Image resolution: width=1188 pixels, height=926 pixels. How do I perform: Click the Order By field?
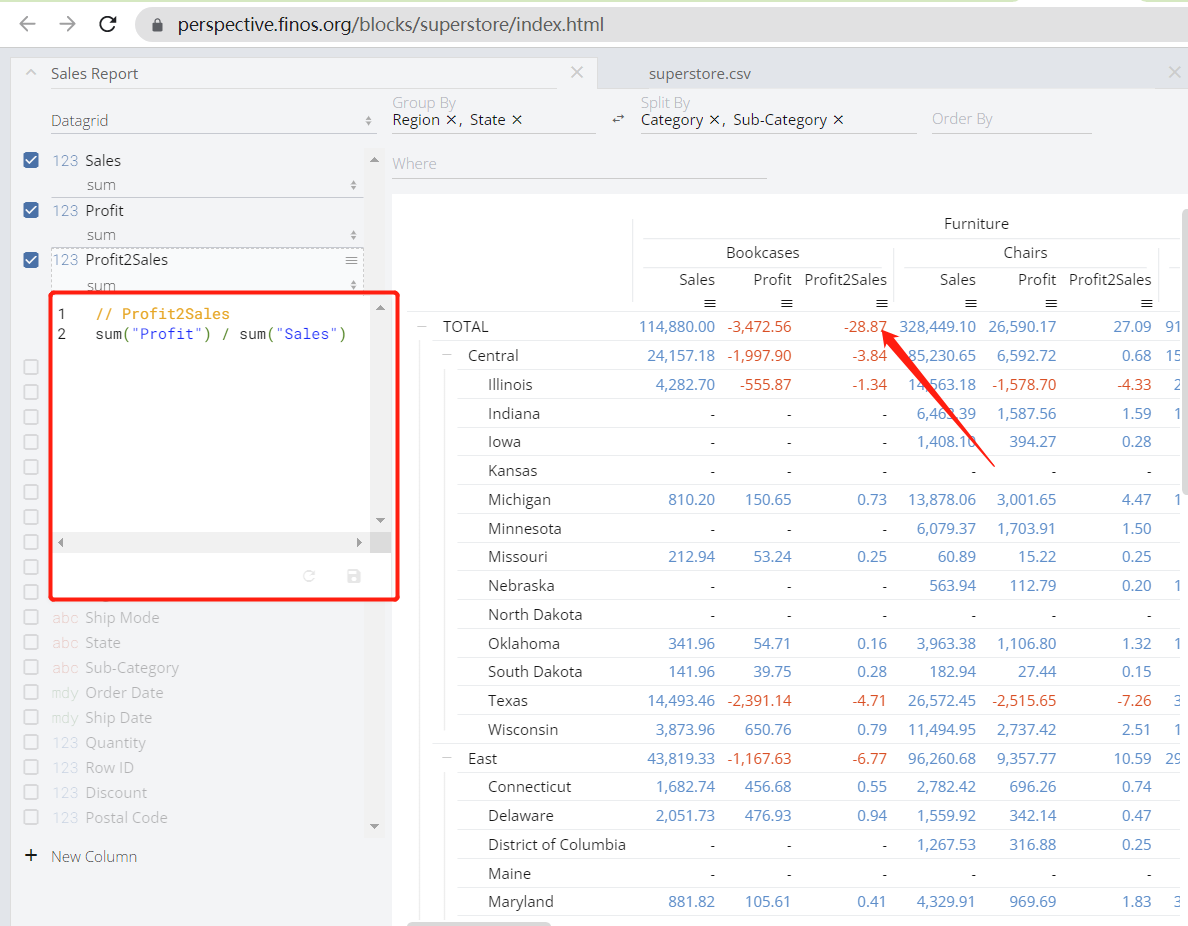click(x=1011, y=119)
